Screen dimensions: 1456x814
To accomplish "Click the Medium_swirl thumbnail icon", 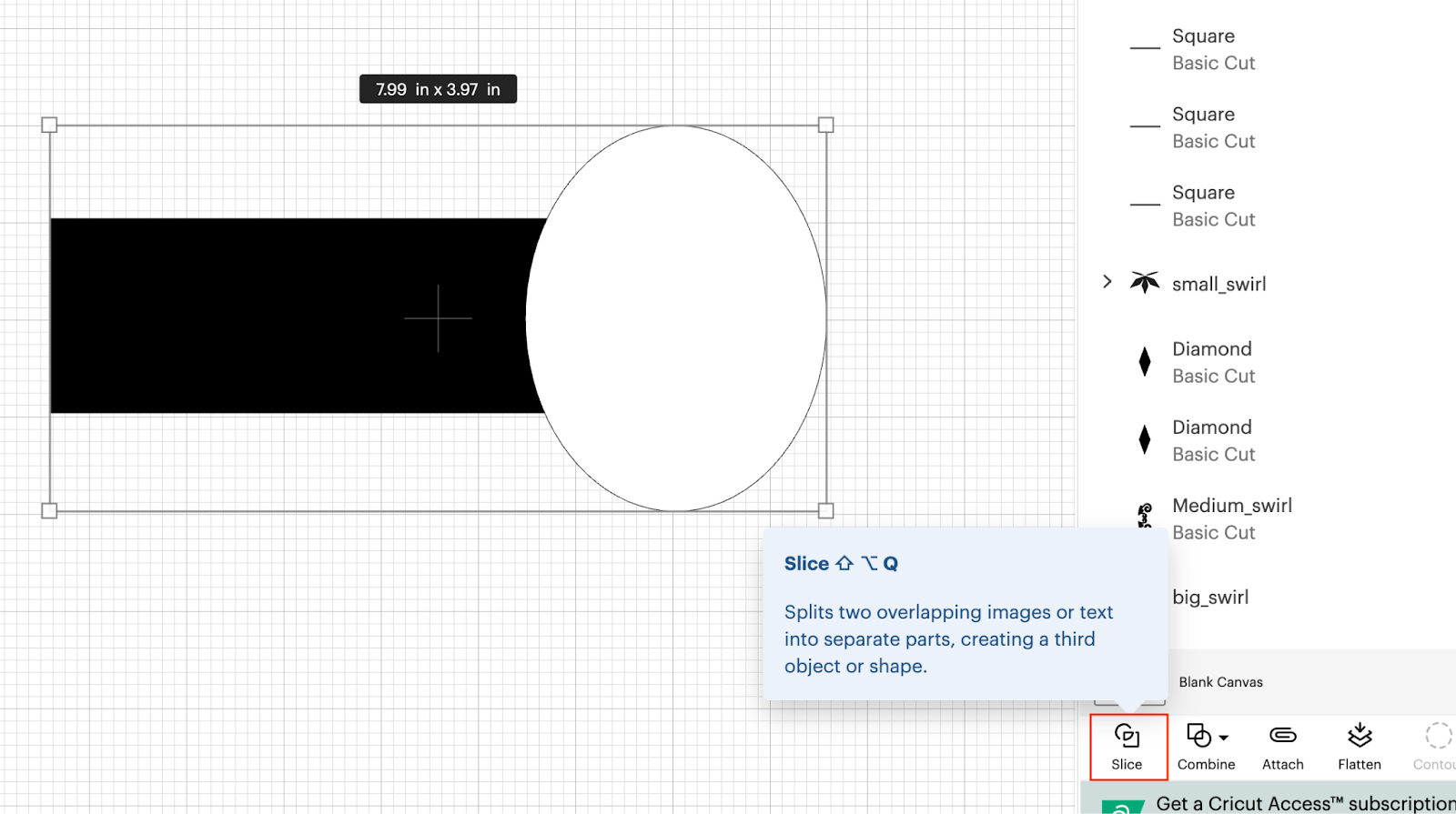I will click(x=1145, y=516).
